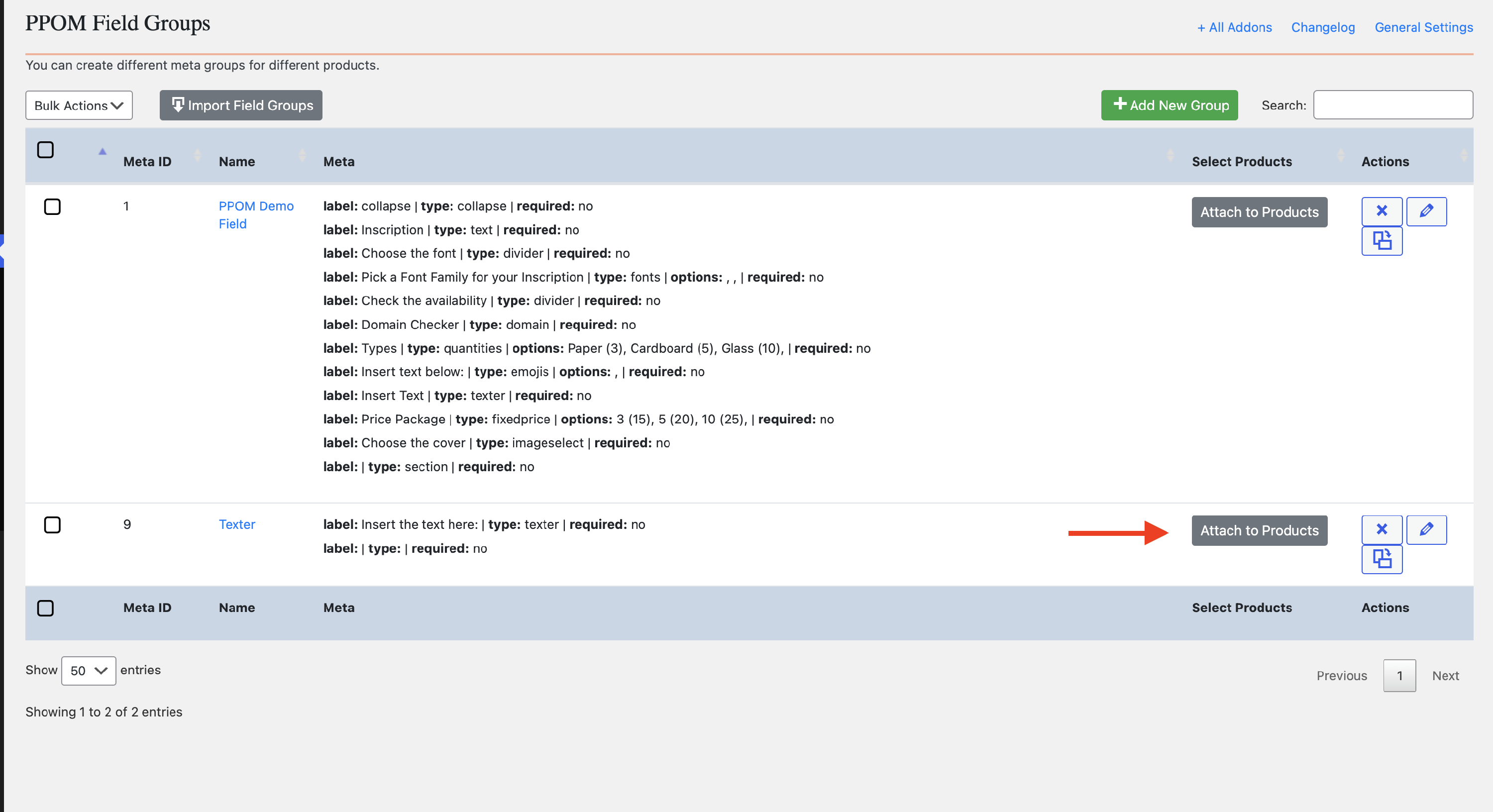Click Add New Group button

pos(1169,105)
